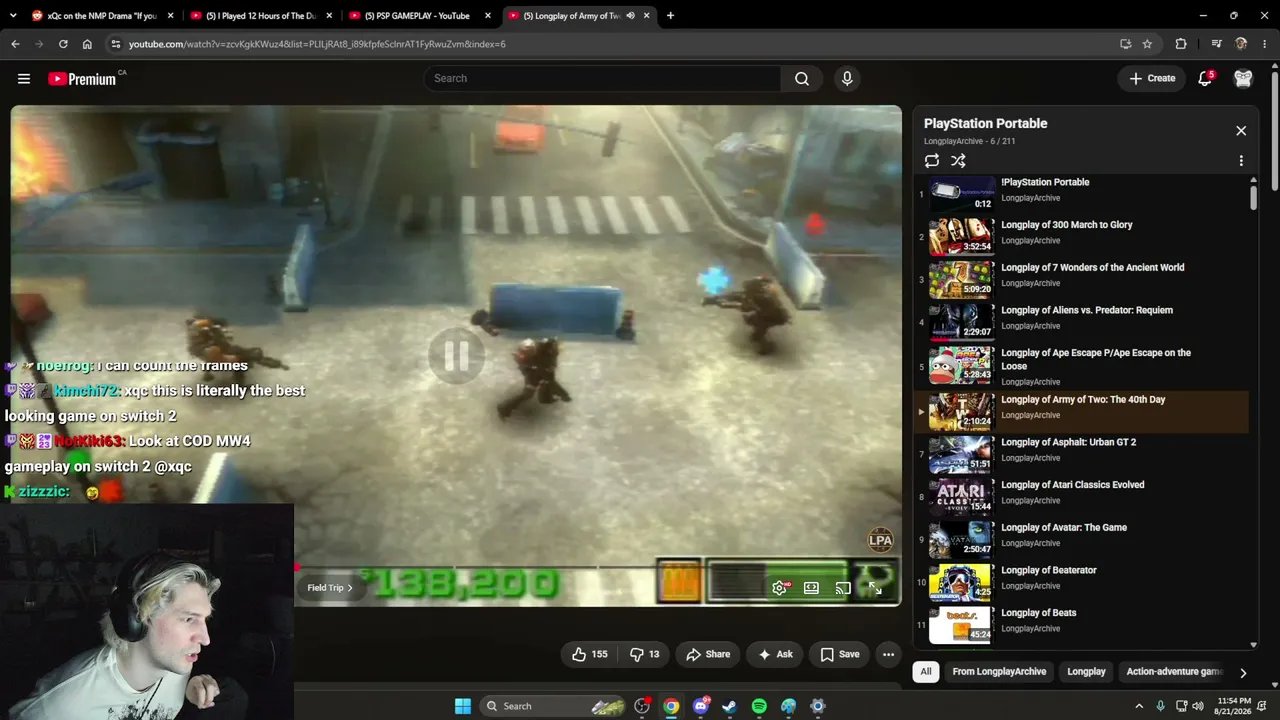The height and width of the screenshot is (720, 1280).
Task: Switch to the xQc on the NMP Drama tab
Action: click(x=102, y=15)
